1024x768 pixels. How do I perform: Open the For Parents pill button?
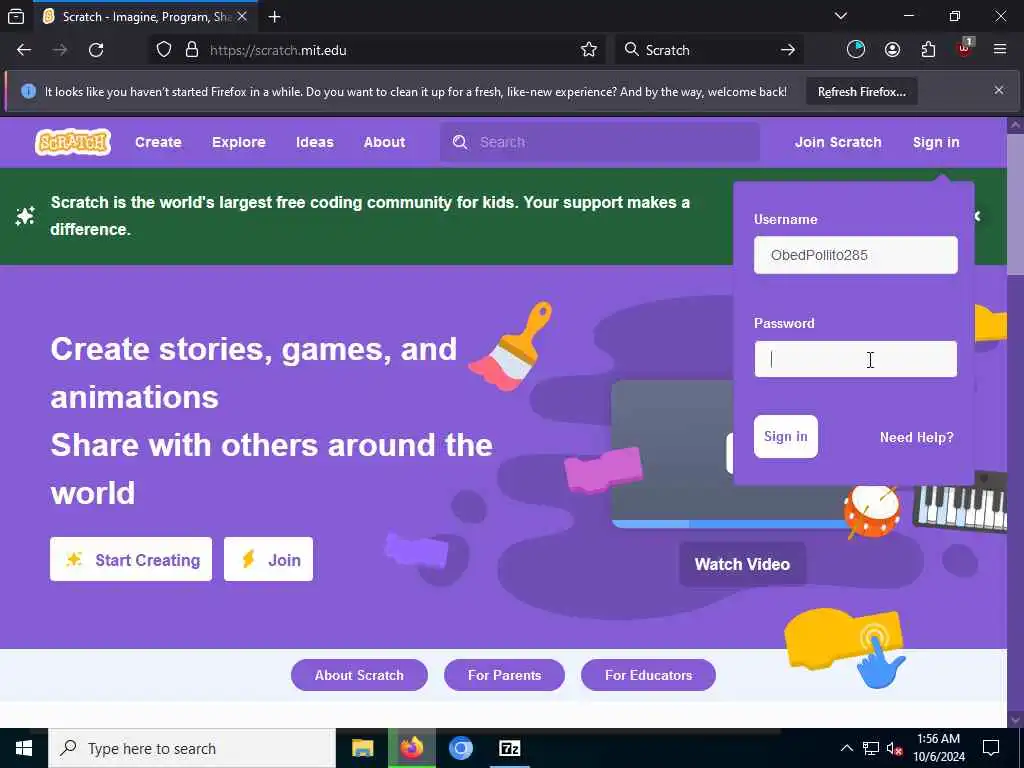(504, 675)
